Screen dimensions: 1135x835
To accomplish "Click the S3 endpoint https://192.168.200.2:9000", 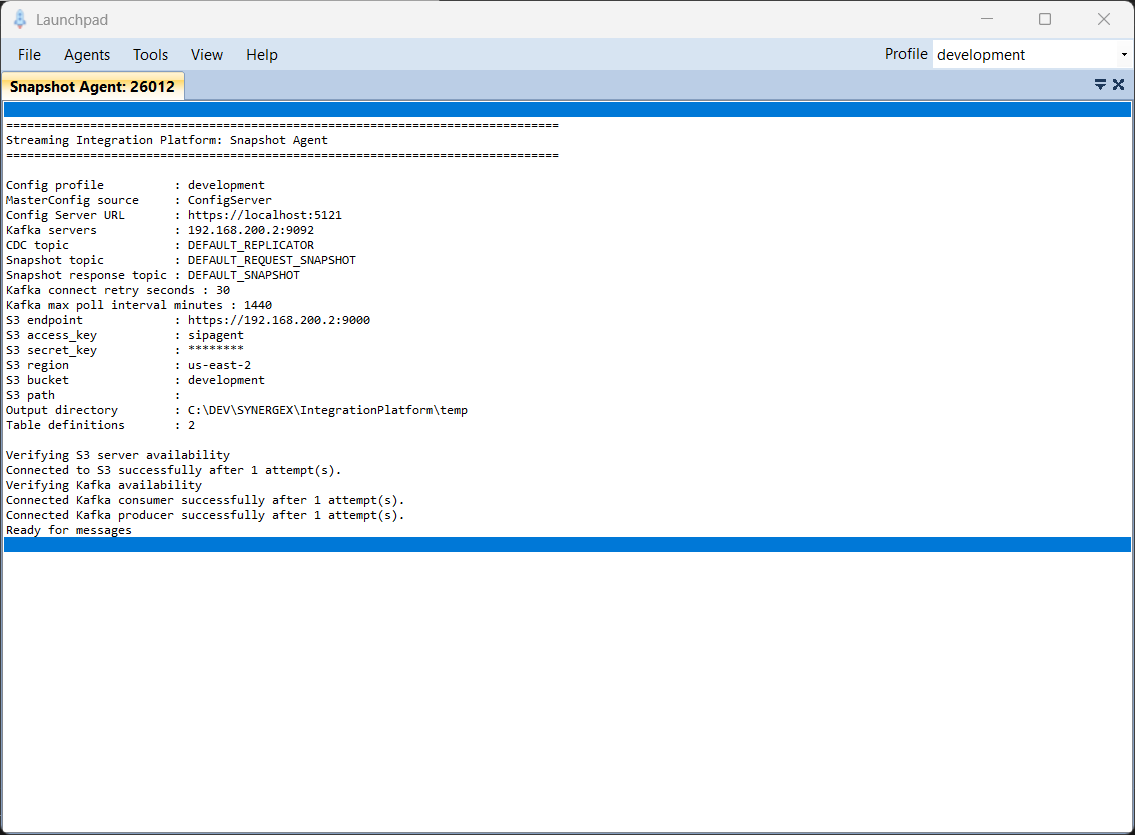I will [x=279, y=321].
